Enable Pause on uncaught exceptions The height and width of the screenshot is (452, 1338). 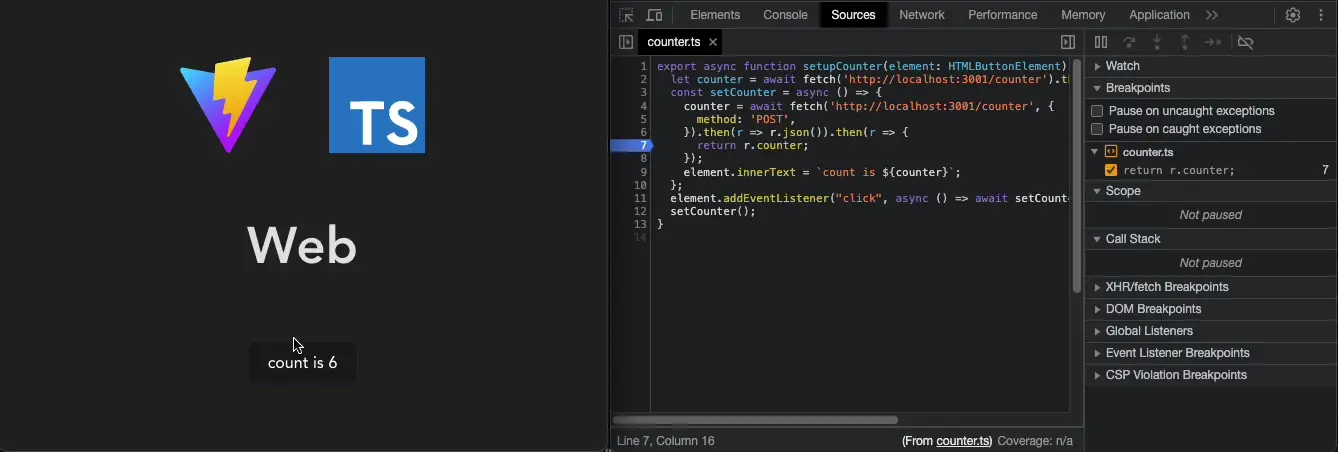1097,111
